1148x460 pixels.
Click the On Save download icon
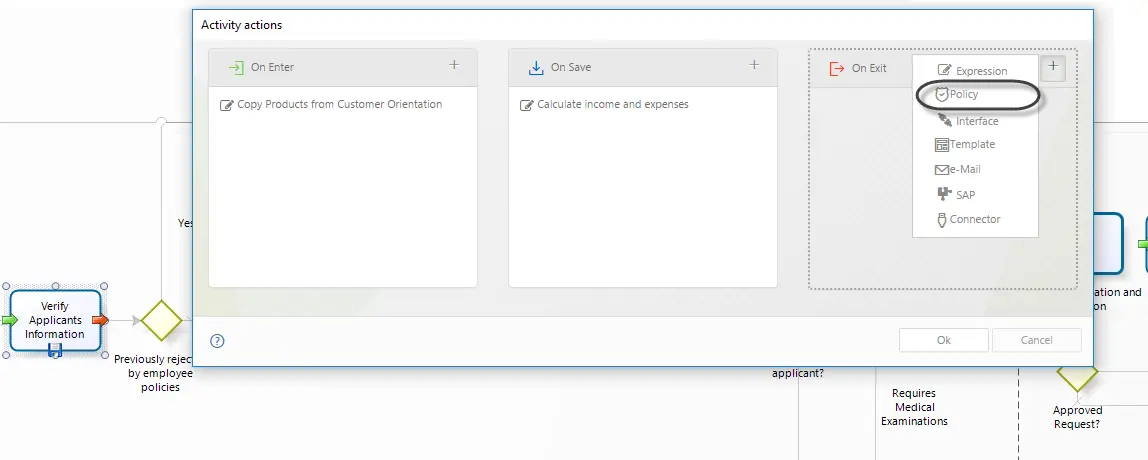click(x=536, y=67)
